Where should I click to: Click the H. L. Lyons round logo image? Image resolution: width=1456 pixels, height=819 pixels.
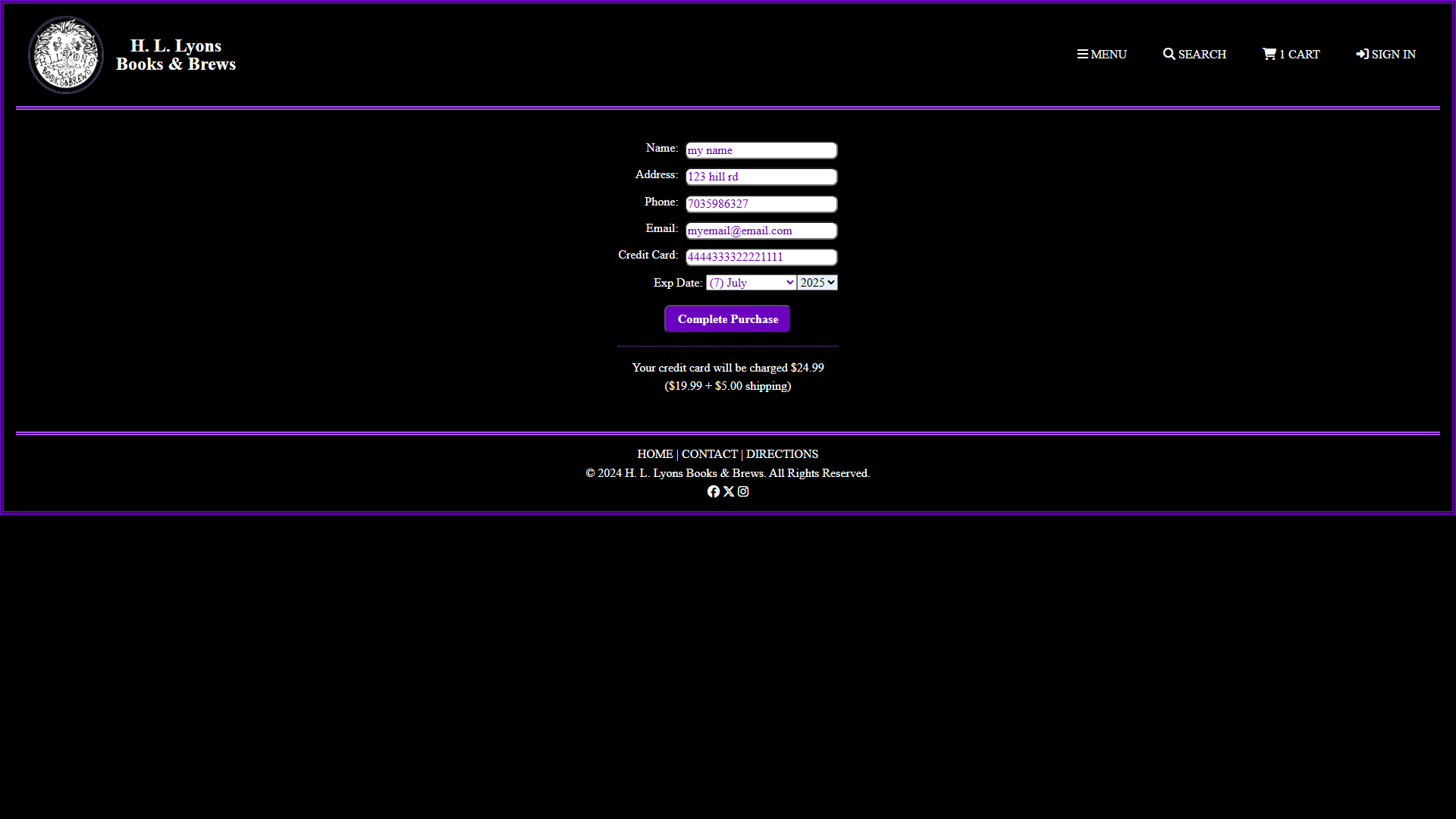[66, 55]
